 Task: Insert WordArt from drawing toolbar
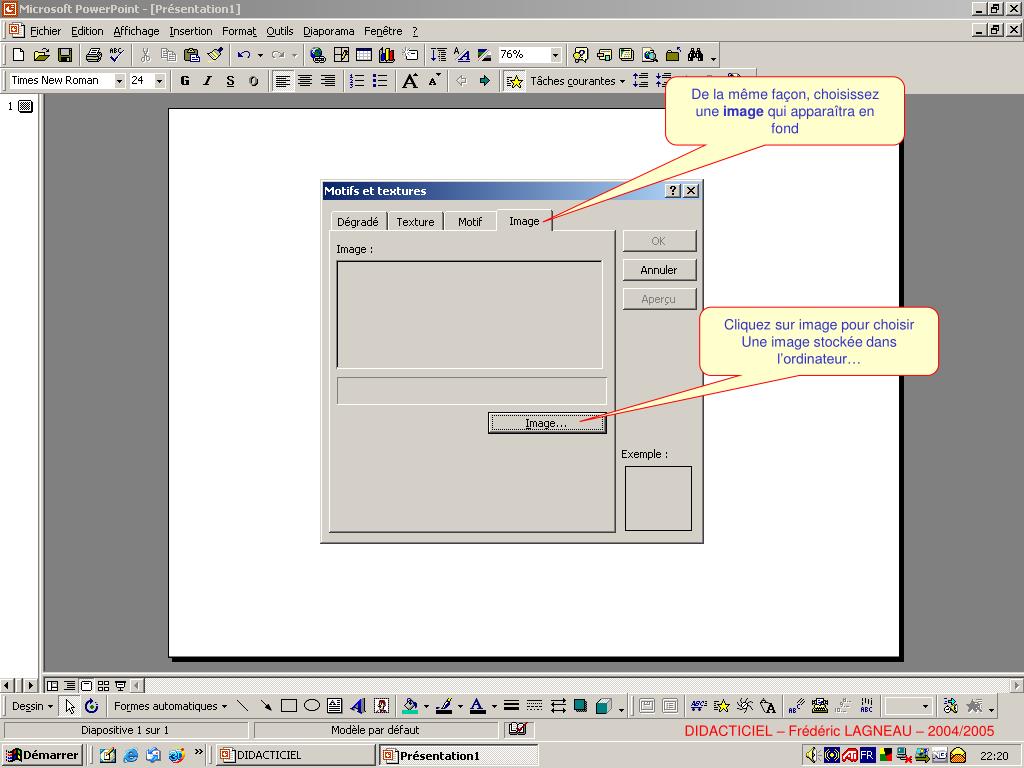358,706
